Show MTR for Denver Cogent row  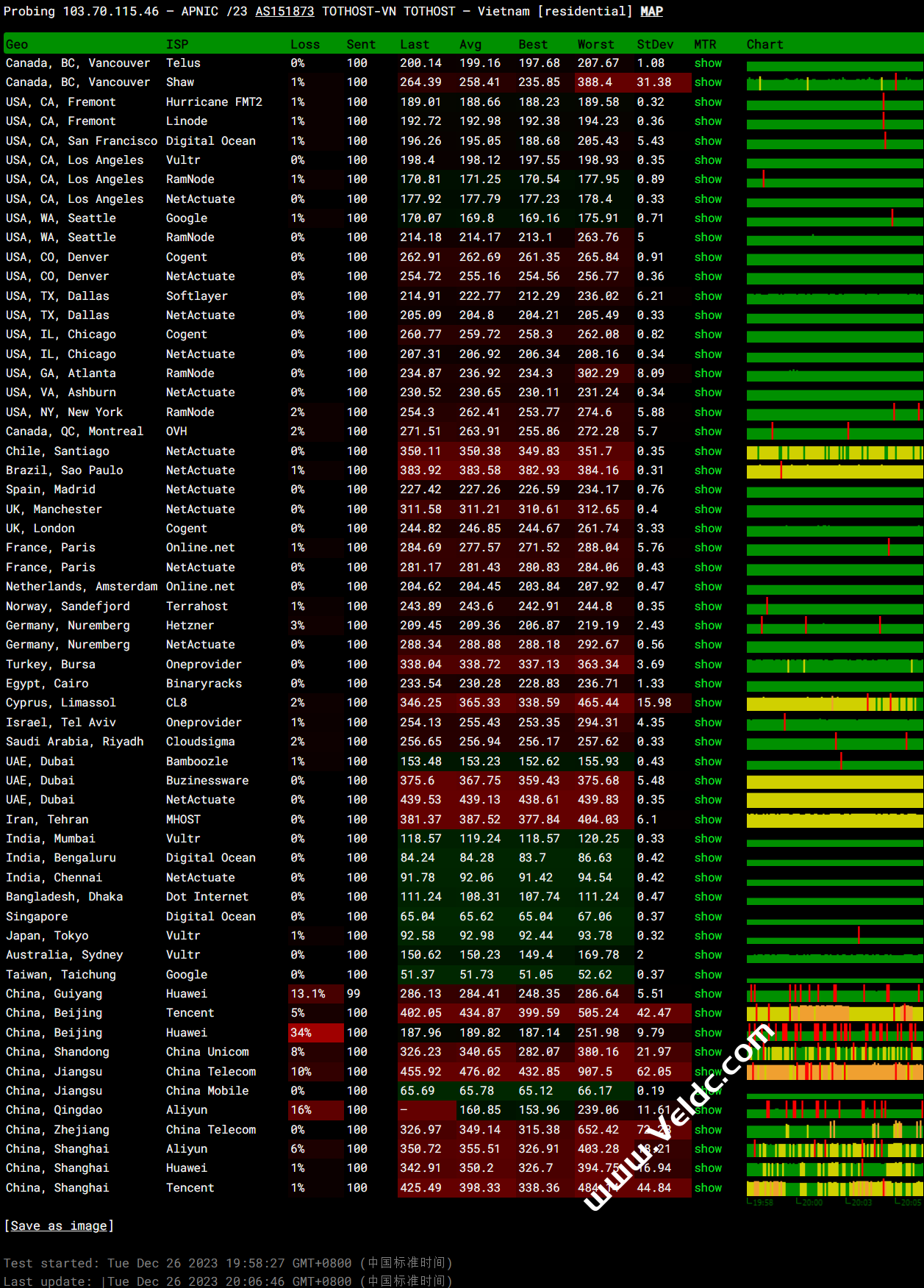(x=708, y=257)
